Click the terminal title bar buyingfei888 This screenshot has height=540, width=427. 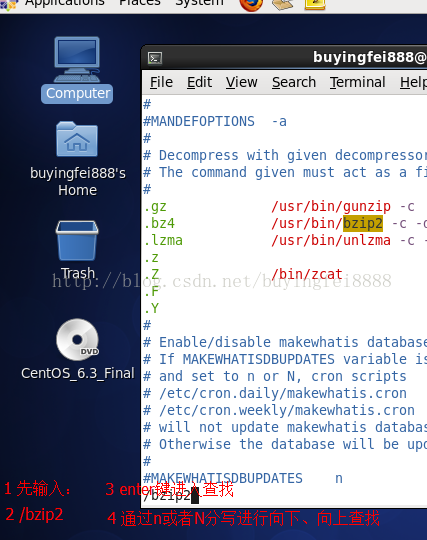pyautogui.click(x=369, y=57)
